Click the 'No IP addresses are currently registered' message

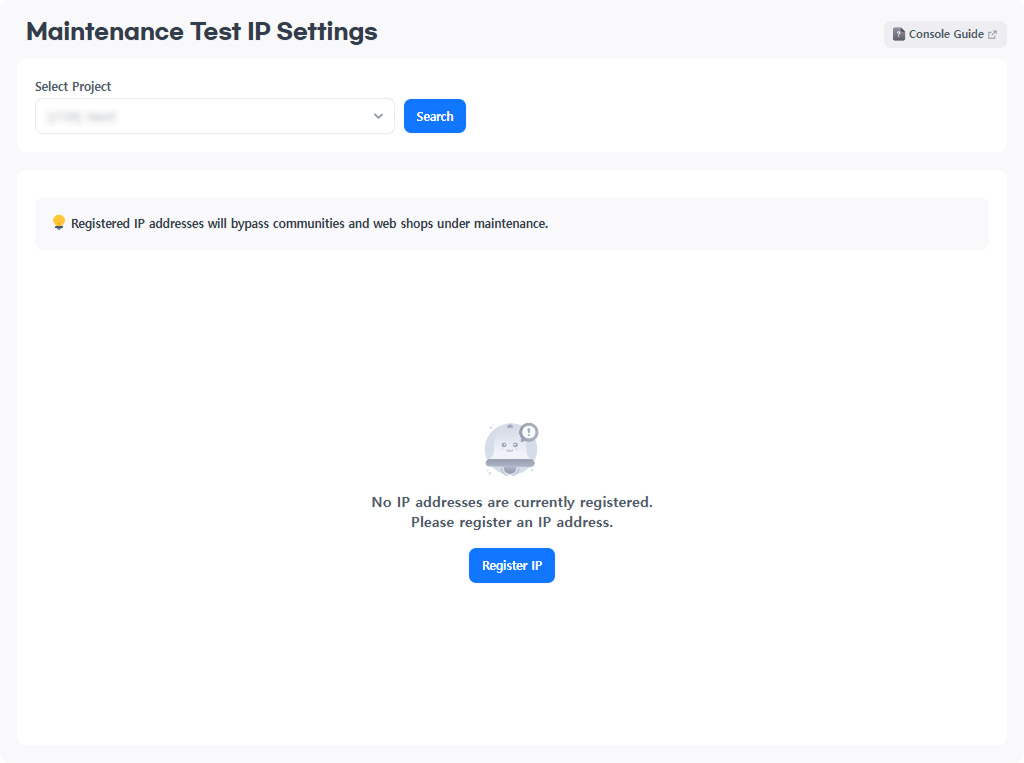(x=512, y=501)
